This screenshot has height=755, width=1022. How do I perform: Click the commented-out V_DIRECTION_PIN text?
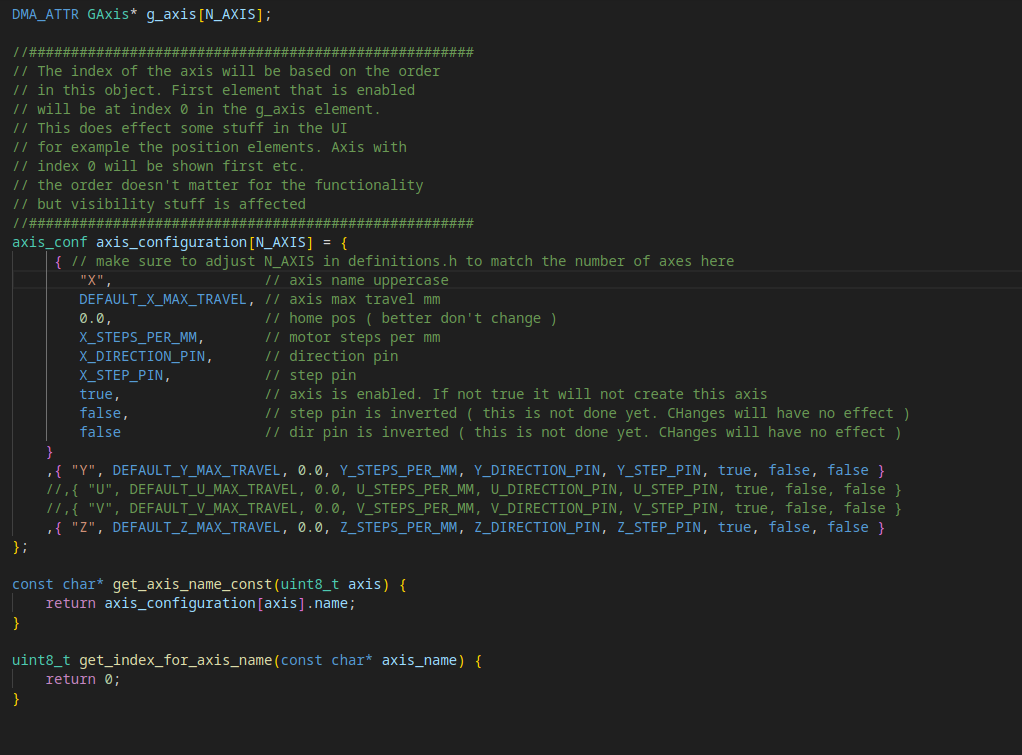click(553, 508)
